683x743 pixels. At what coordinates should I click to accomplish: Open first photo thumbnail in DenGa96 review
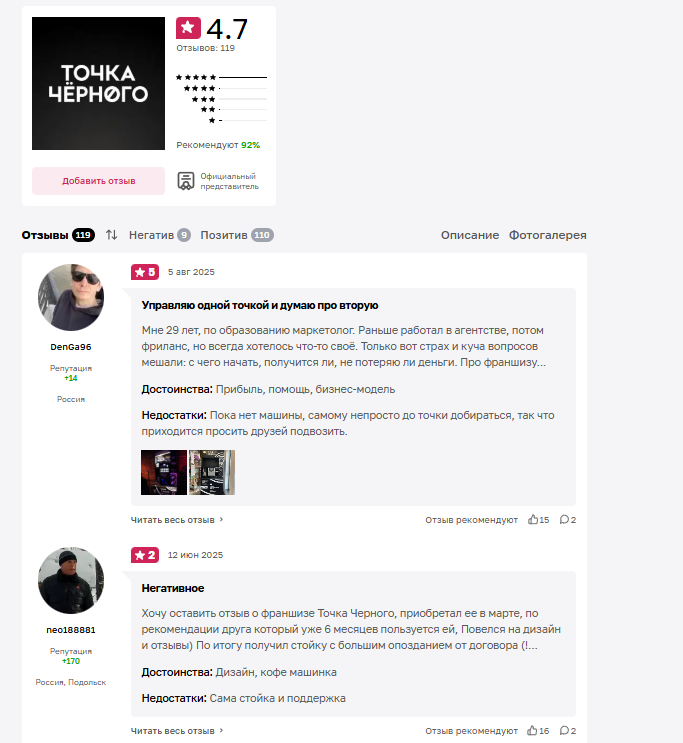[163, 472]
